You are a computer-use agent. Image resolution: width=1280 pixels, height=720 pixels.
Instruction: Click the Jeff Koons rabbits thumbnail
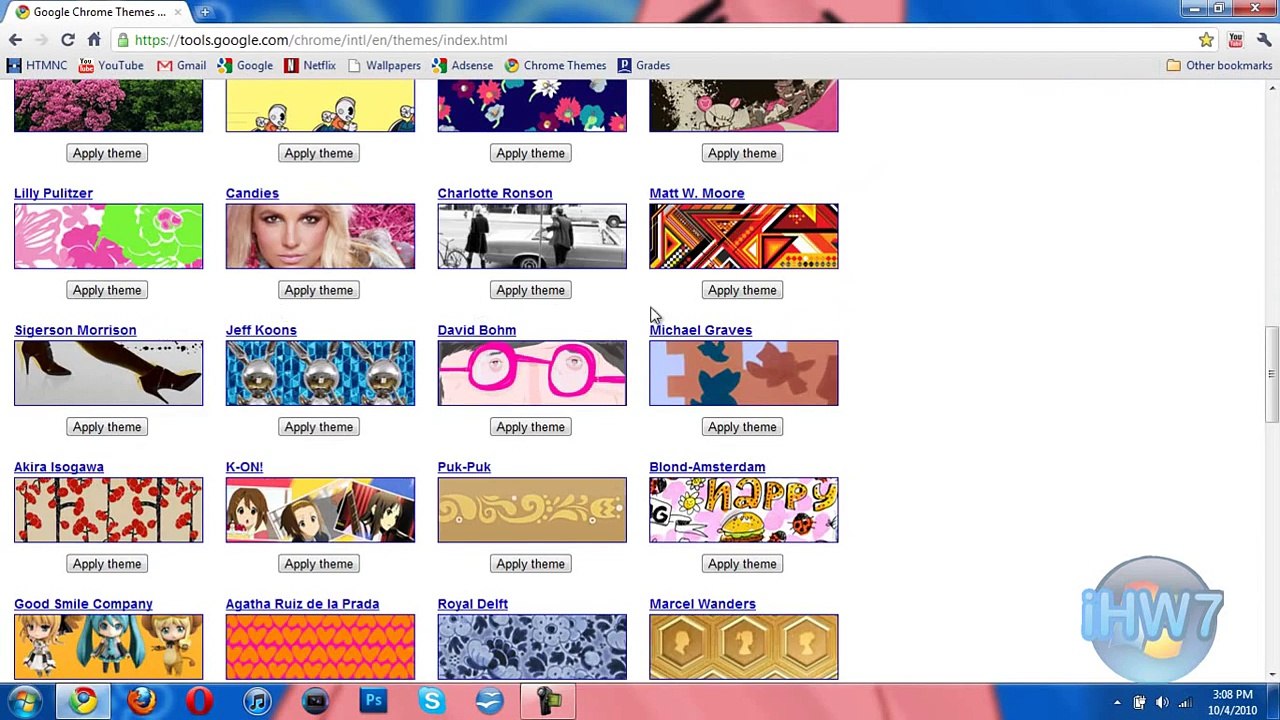pos(320,373)
